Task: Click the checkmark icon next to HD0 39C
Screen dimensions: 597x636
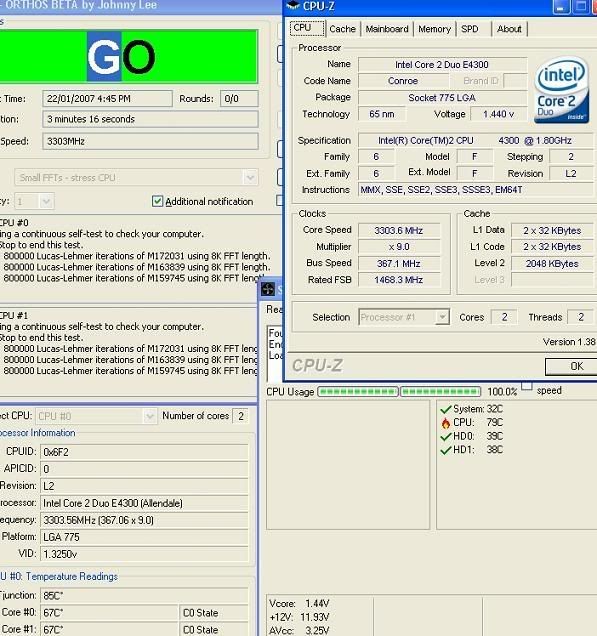Action: (446, 436)
